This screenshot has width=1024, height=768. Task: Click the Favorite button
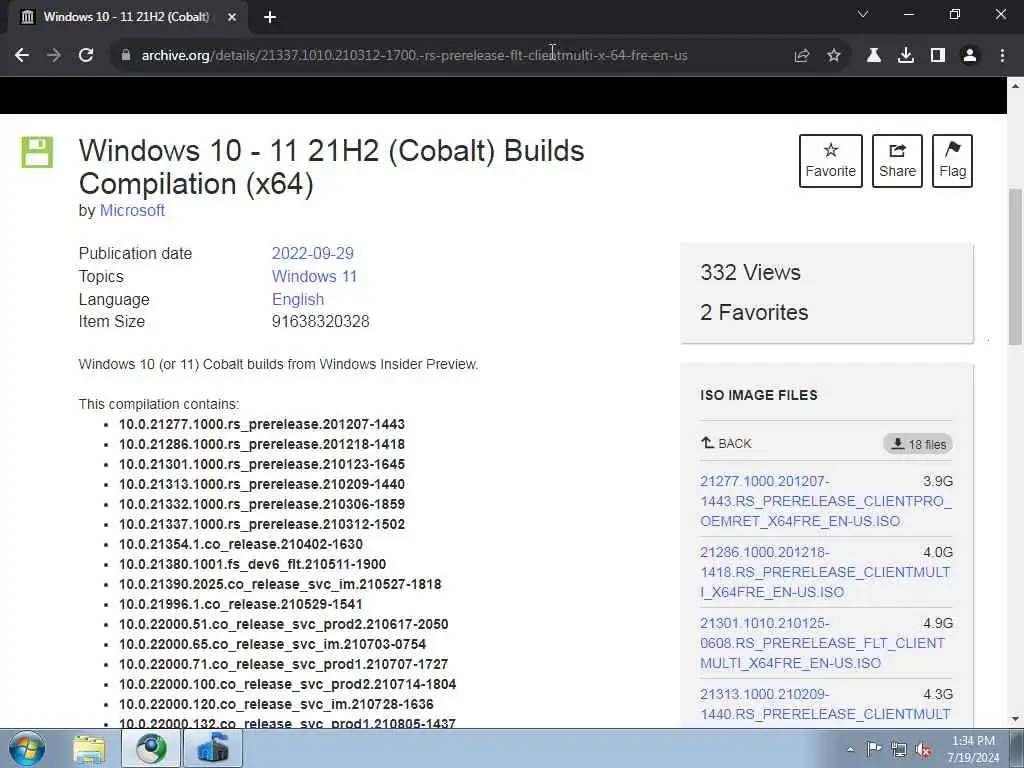coord(831,161)
